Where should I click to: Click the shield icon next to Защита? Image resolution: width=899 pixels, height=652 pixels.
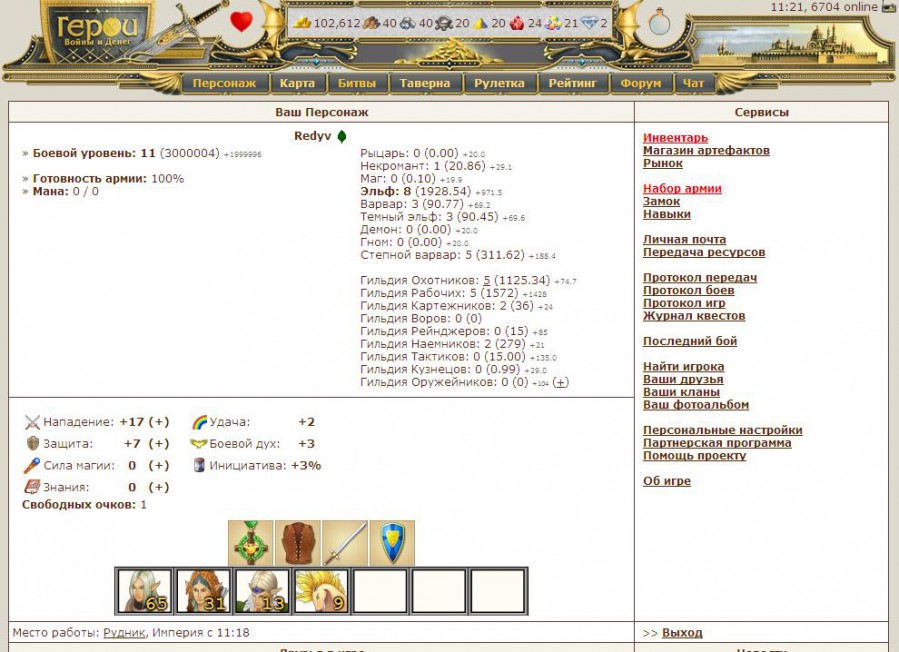click(x=33, y=443)
